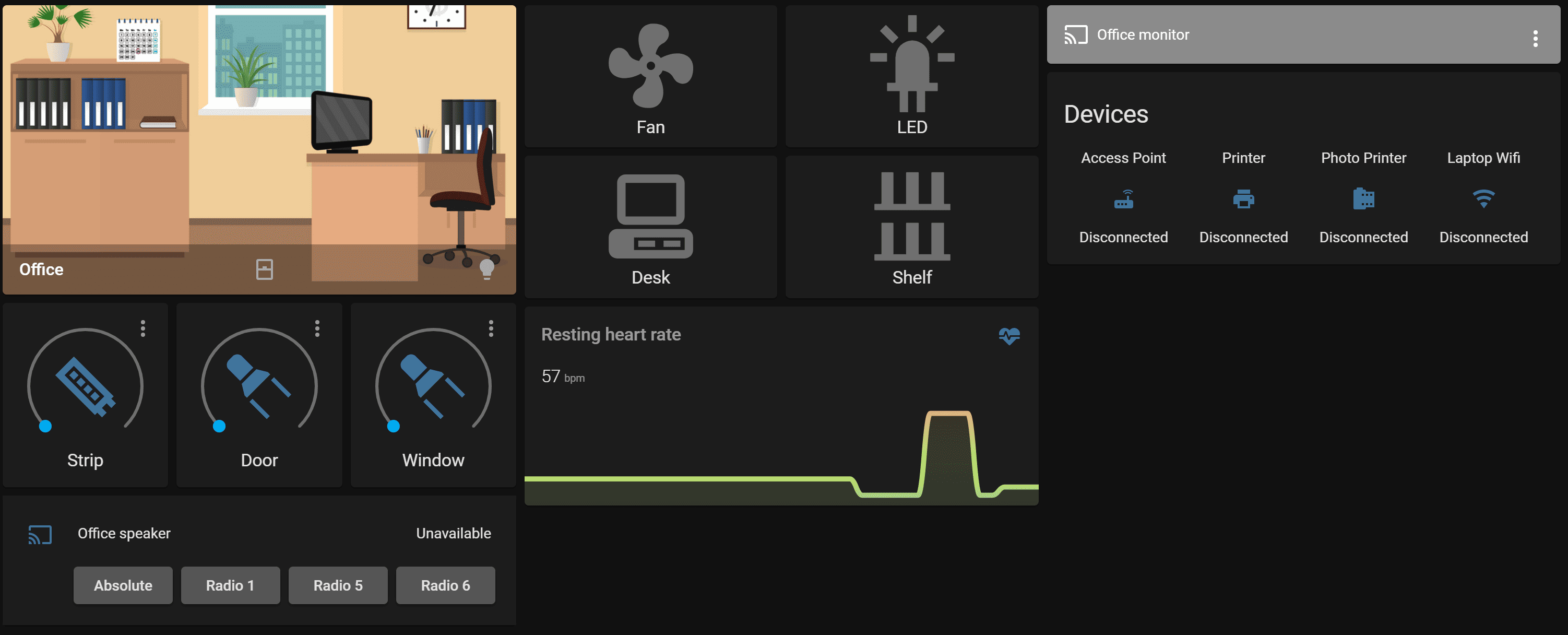Viewport: 1568px width, 635px height.
Task: Toggle the Fan in the office
Action: [x=651, y=67]
